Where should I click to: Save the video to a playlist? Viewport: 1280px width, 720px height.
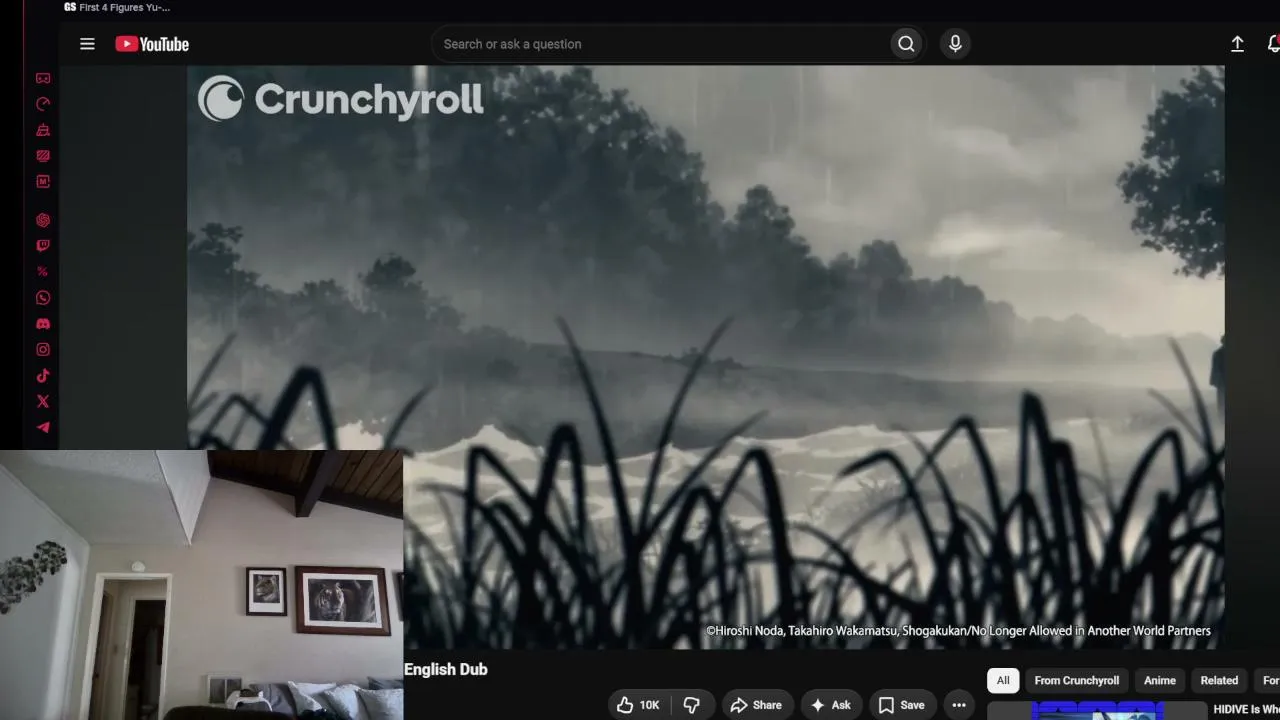[902, 705]
